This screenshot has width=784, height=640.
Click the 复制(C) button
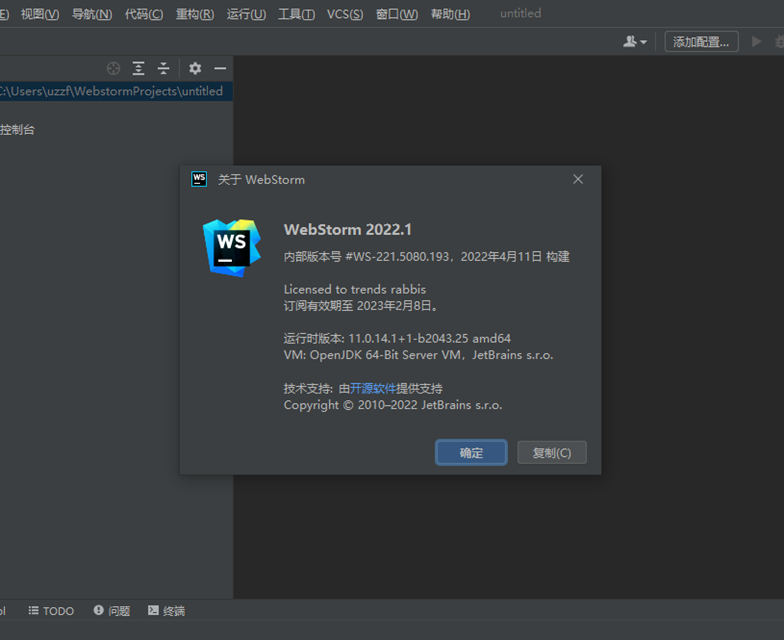coord(552,452)
